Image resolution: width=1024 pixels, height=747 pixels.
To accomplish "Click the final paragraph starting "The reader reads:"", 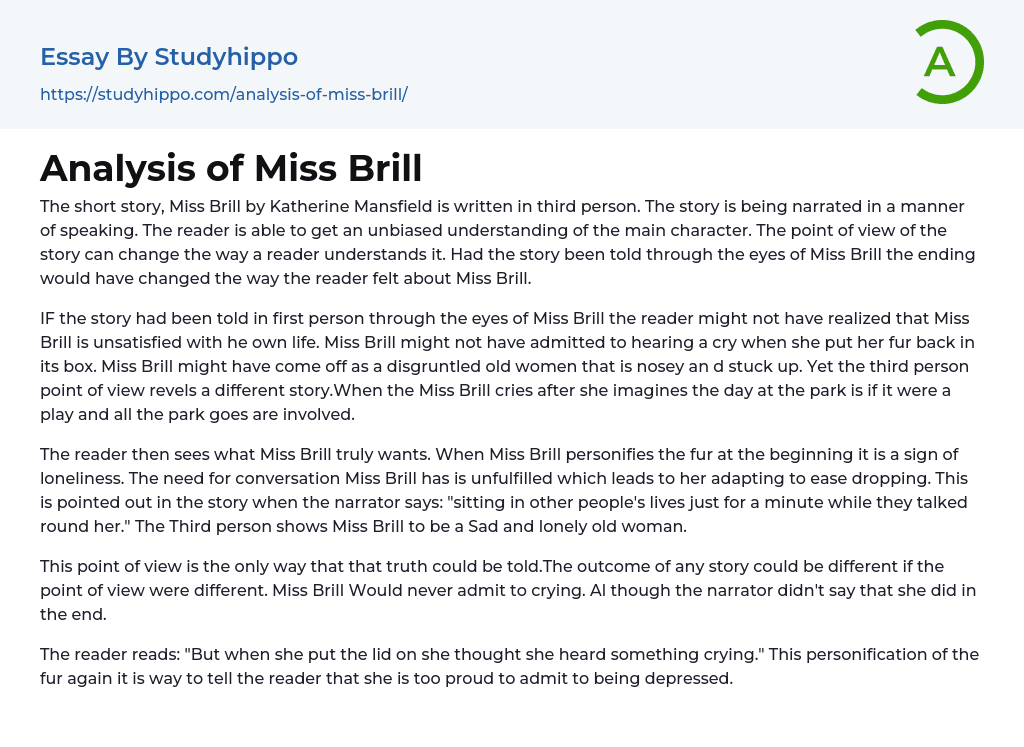I will (510, 666).
